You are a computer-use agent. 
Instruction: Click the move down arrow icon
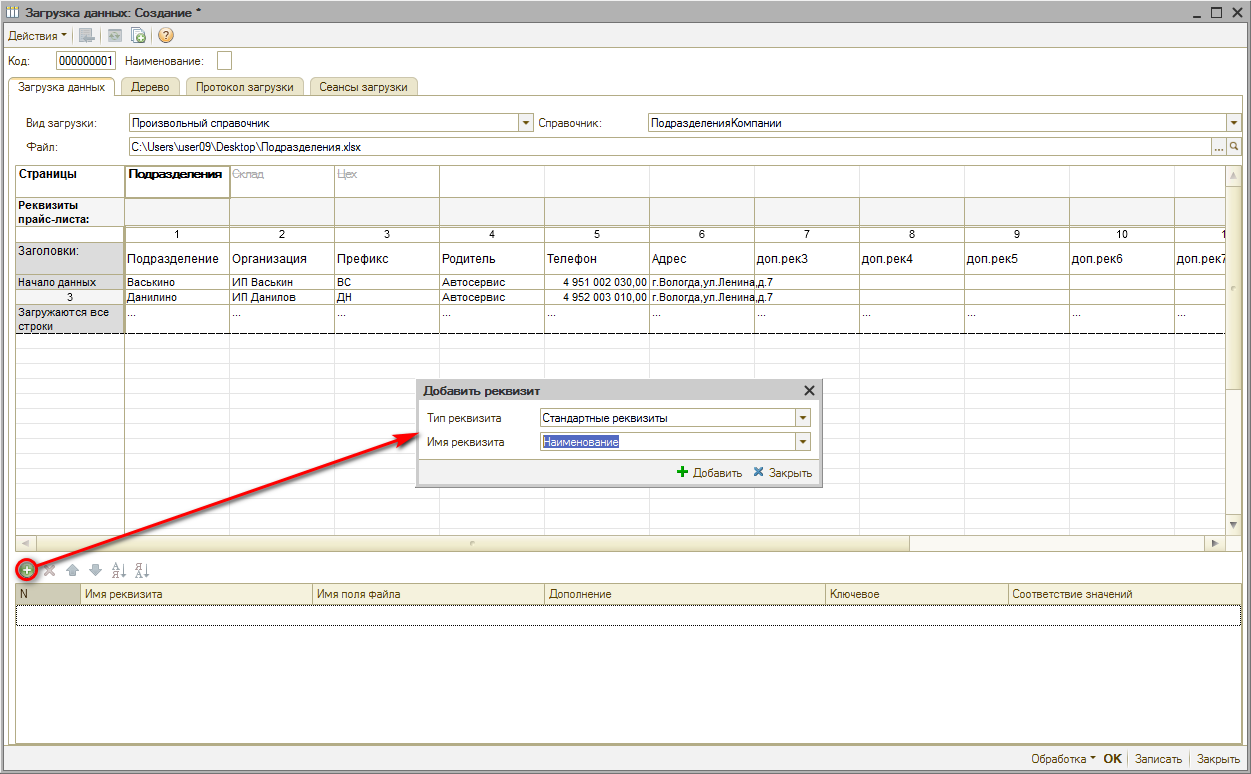click(x=95, y=570)
